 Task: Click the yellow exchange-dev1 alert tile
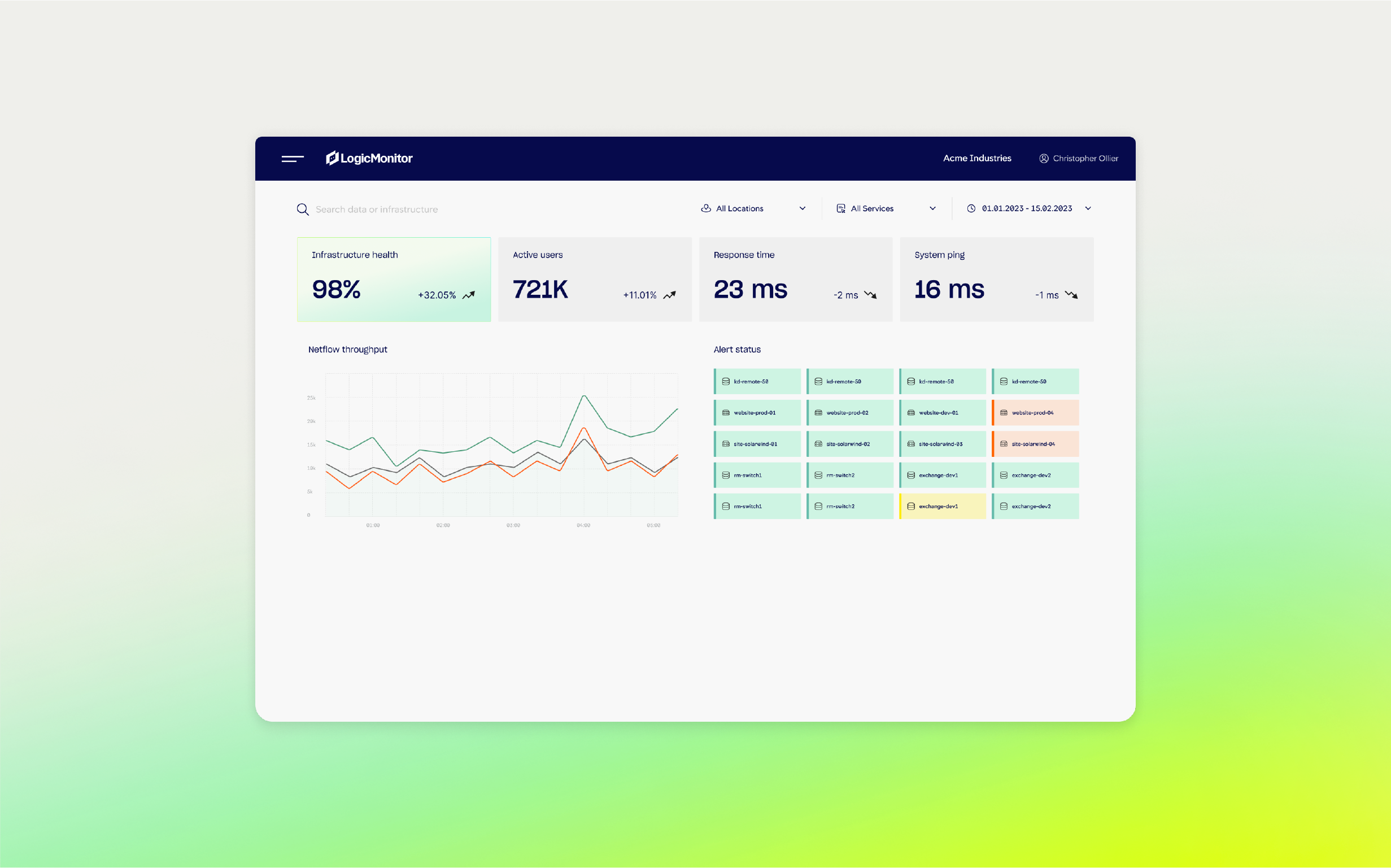(942, 507)
